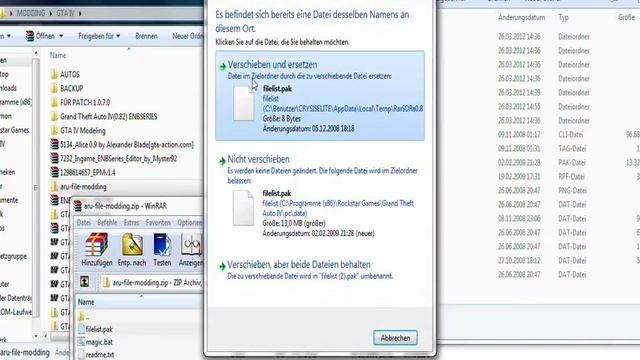Select 1298614657_EPMv1.4 archive icon
Screen dimensions: 640x360
click(x=54, y=172)
